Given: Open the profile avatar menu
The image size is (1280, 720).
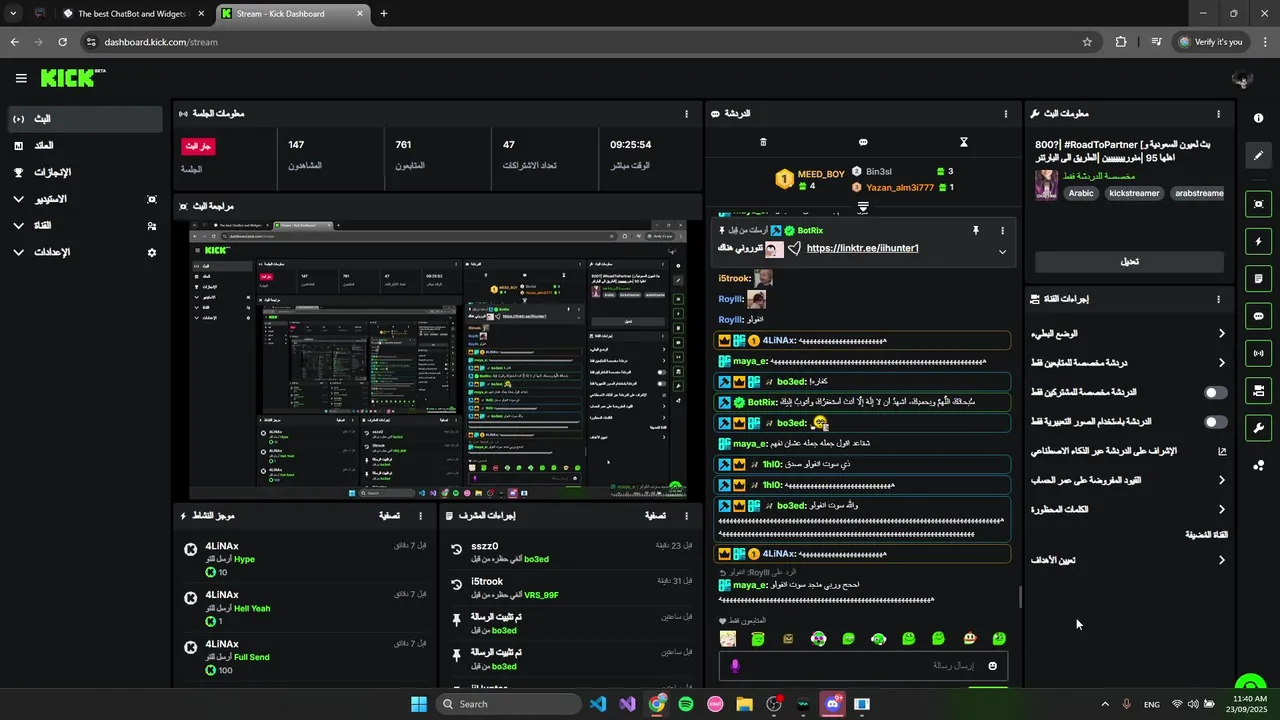Looking at the screenshot, I should tap(1242, 79).
